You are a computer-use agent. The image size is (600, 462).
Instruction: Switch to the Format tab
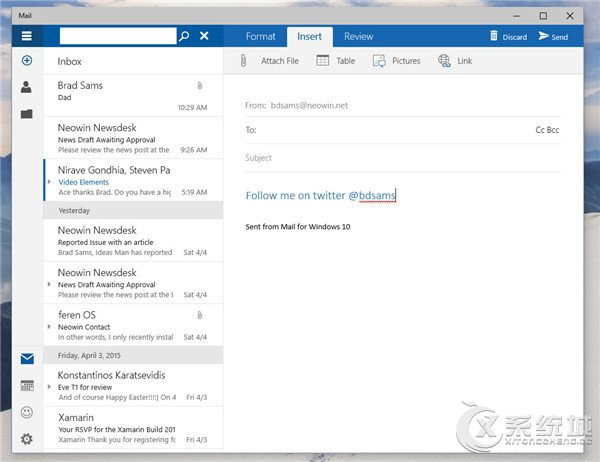click(261, 36)
